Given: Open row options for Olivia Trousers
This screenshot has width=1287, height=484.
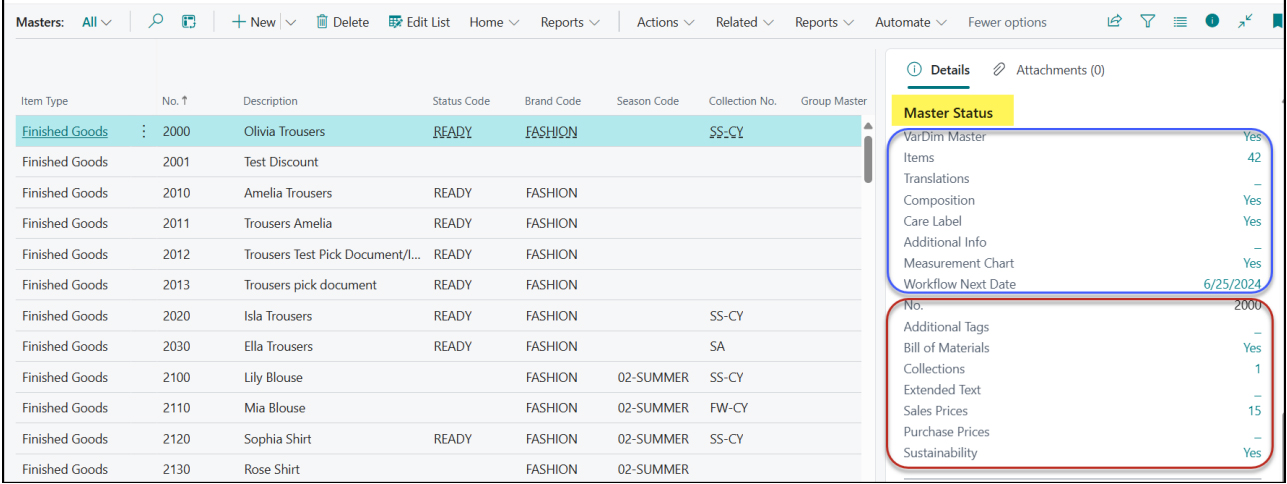Looking at the screenshot, I should 144,131.
